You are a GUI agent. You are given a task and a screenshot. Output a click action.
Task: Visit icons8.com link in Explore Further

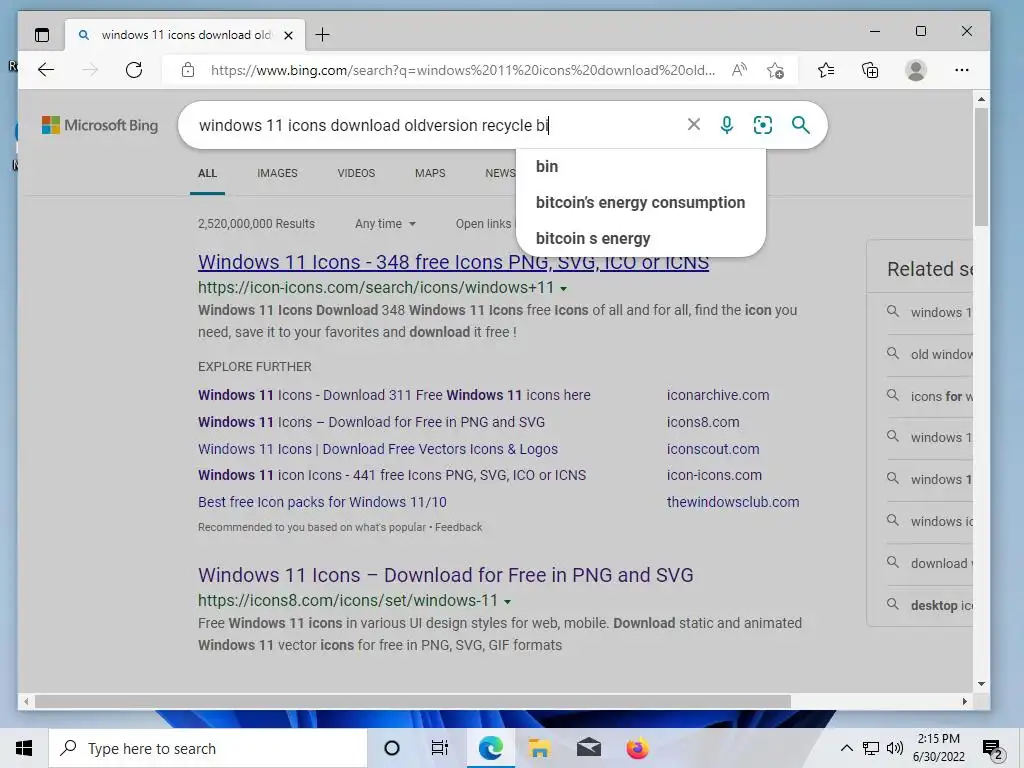(703, 423)
